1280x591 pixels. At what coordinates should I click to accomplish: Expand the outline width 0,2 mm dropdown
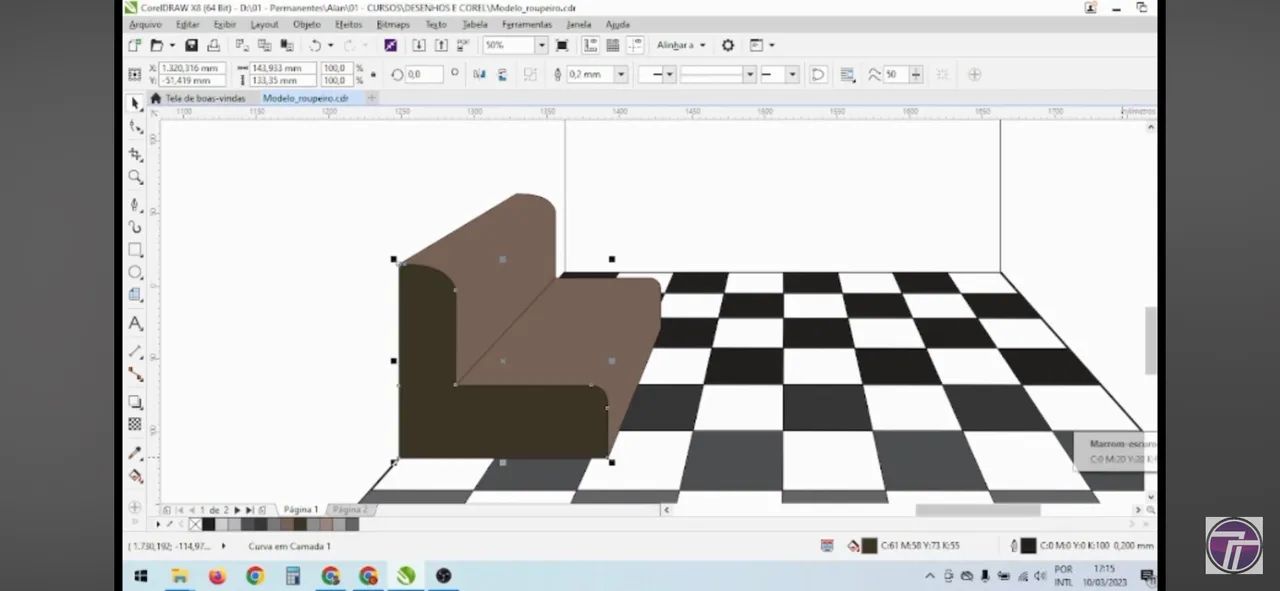(x=621, y=74)
